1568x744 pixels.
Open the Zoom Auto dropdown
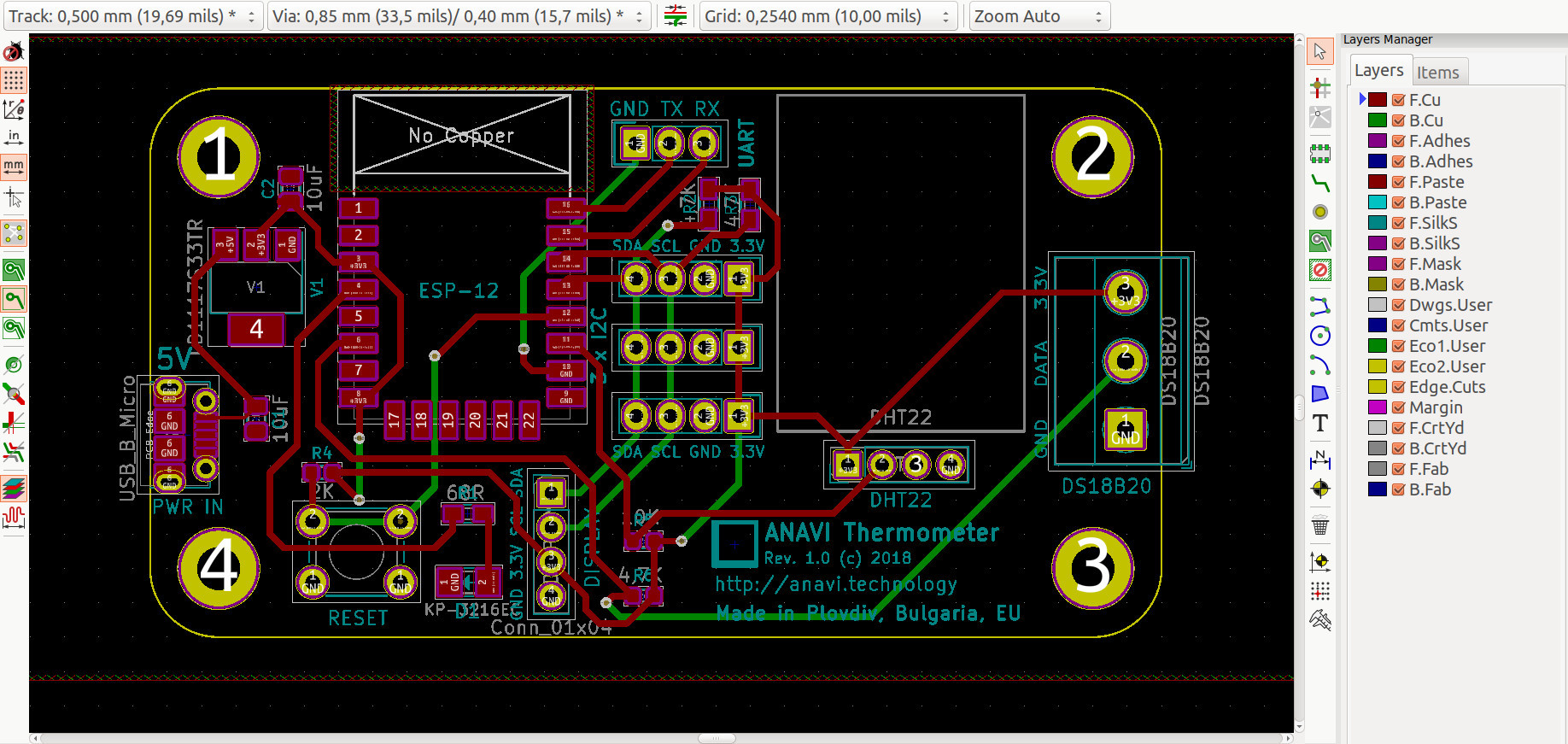(1039, 16)
